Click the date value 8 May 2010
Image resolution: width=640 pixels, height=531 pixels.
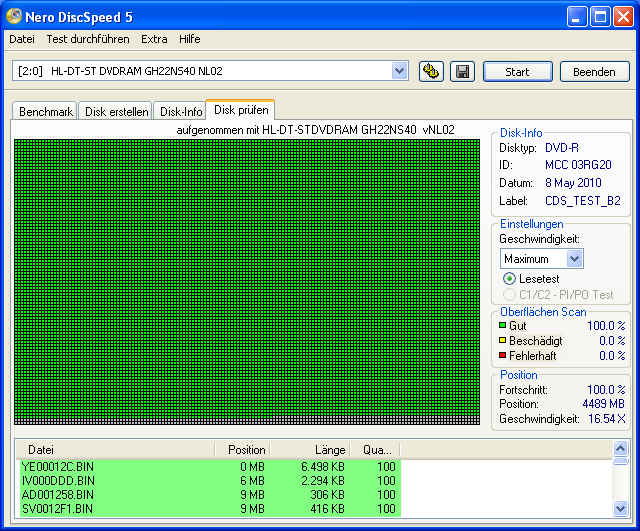[x=573, y=183]
